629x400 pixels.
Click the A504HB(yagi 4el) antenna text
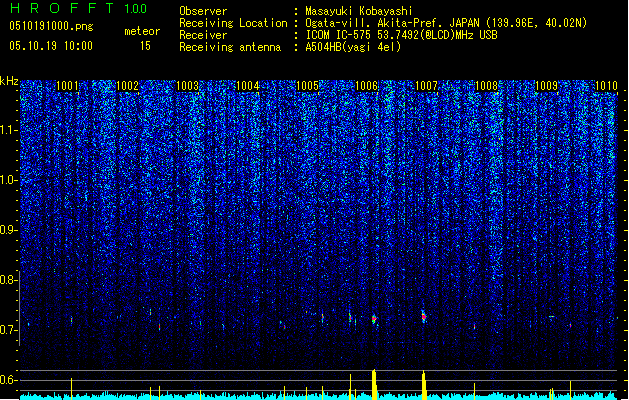click(353, 47)
